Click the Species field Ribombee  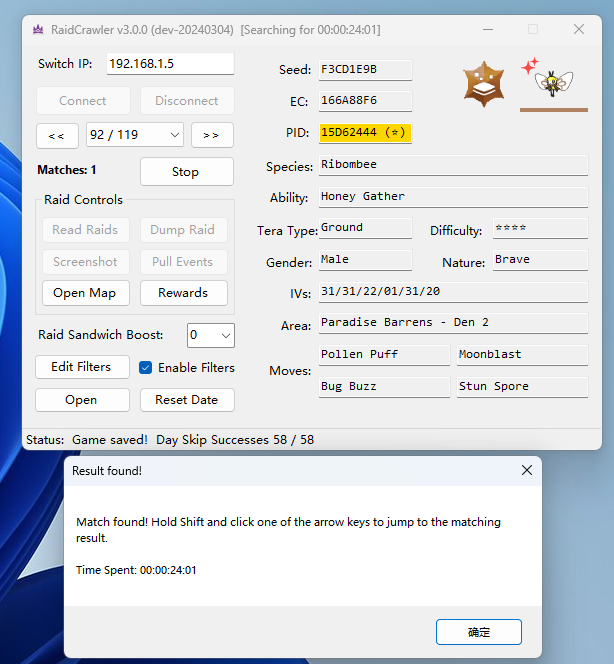tap(453, 165)
